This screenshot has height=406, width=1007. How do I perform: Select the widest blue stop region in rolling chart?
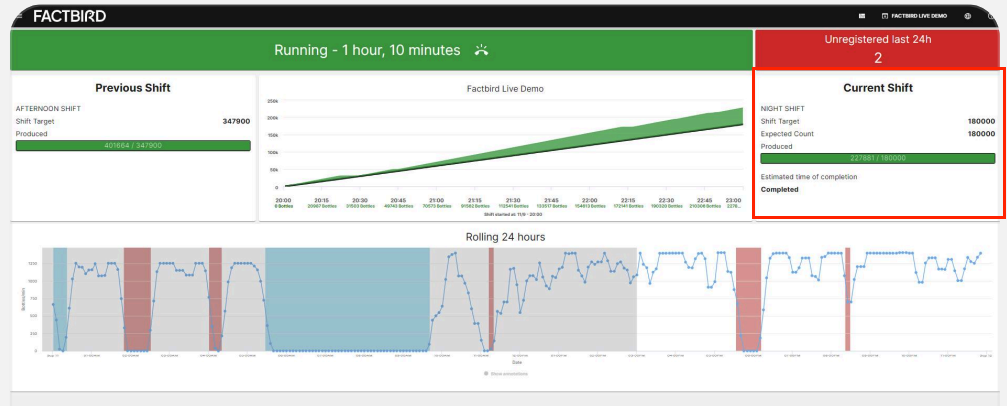[347, 299]
